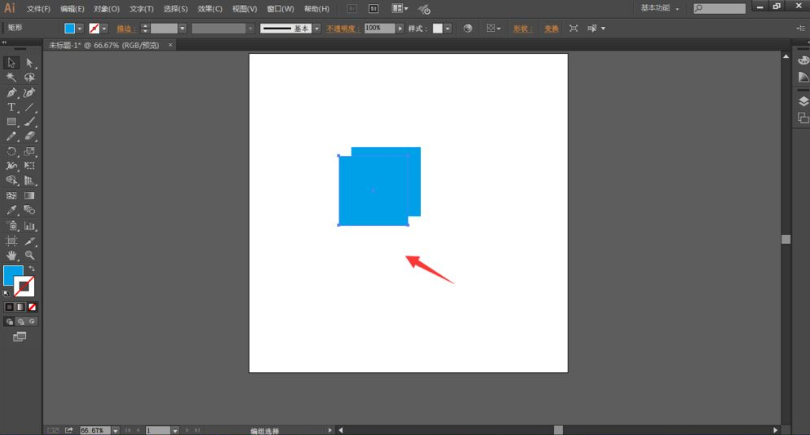Select the Column Graph tool
Image resolution: width=810 pixels, height=435 pixels.
29,226
